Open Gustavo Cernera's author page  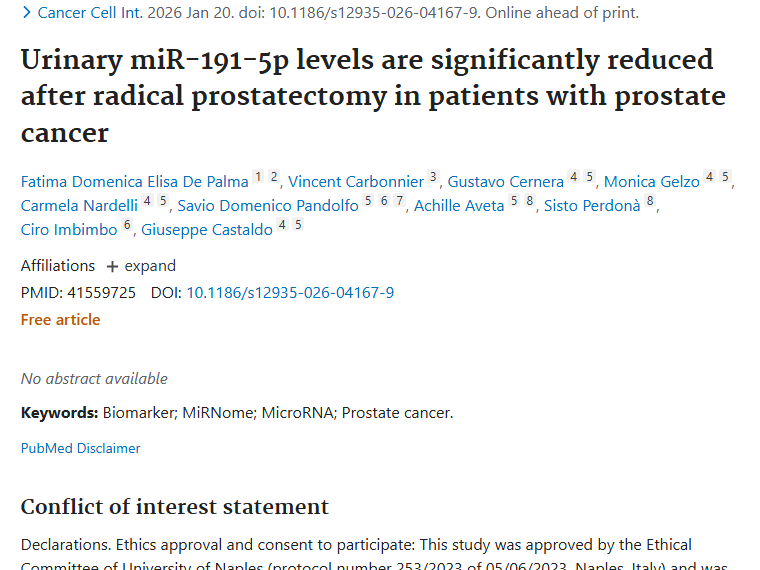(x=505, y=182)
